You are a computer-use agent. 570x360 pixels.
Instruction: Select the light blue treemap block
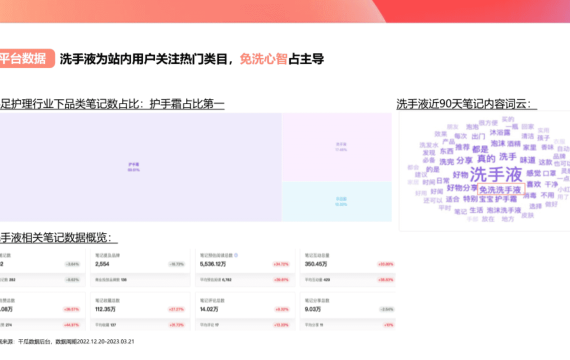click(337, 202)
